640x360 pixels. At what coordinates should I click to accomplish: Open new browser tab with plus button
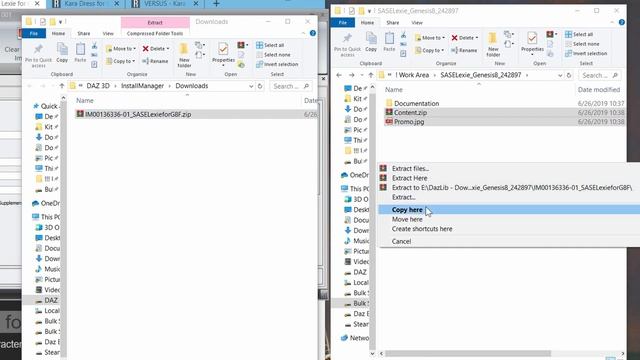coord(216,4)
